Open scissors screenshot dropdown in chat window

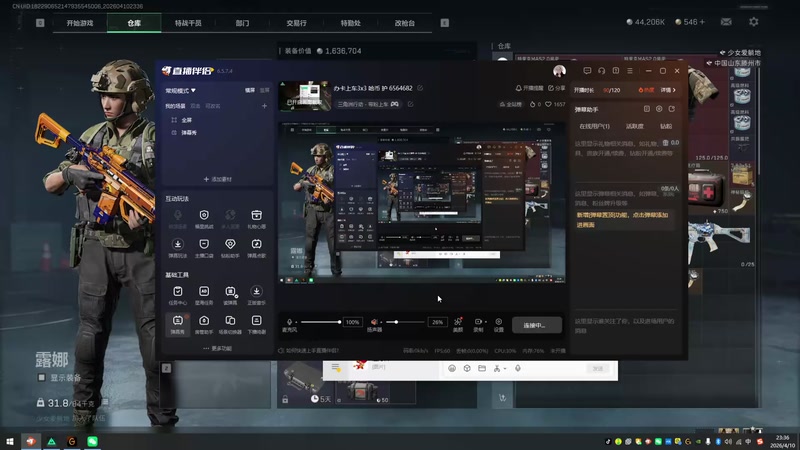point(505,368)
